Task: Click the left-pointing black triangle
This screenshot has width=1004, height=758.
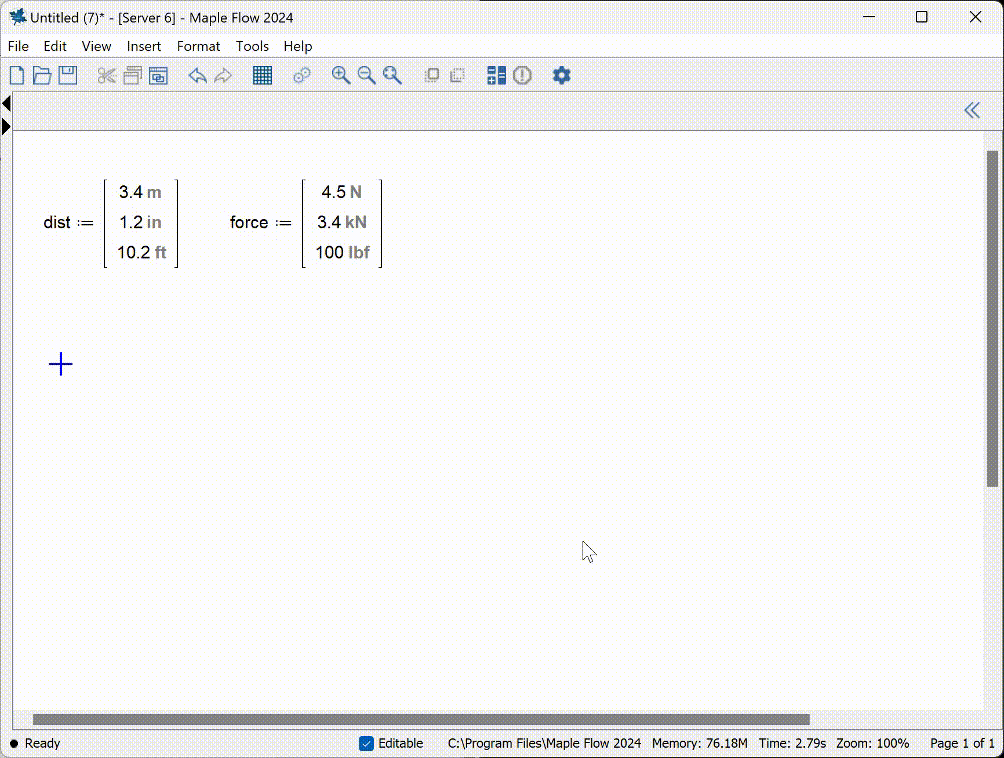Action: click(6, 103)
